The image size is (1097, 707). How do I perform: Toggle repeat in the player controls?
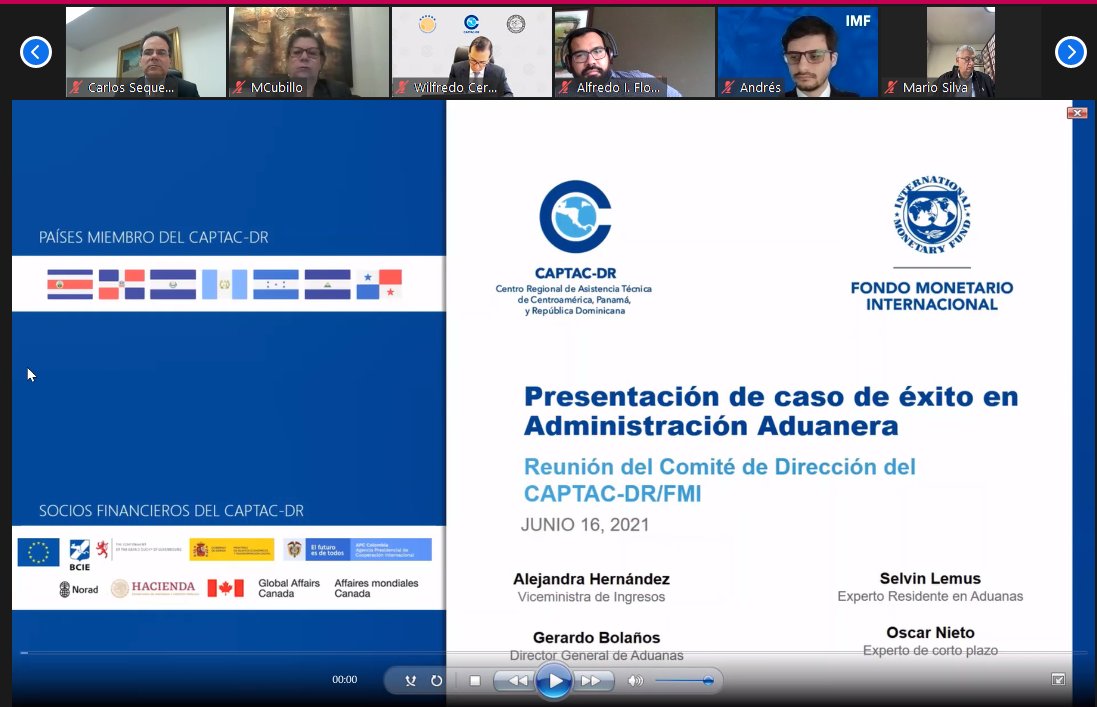coord(437,680)
